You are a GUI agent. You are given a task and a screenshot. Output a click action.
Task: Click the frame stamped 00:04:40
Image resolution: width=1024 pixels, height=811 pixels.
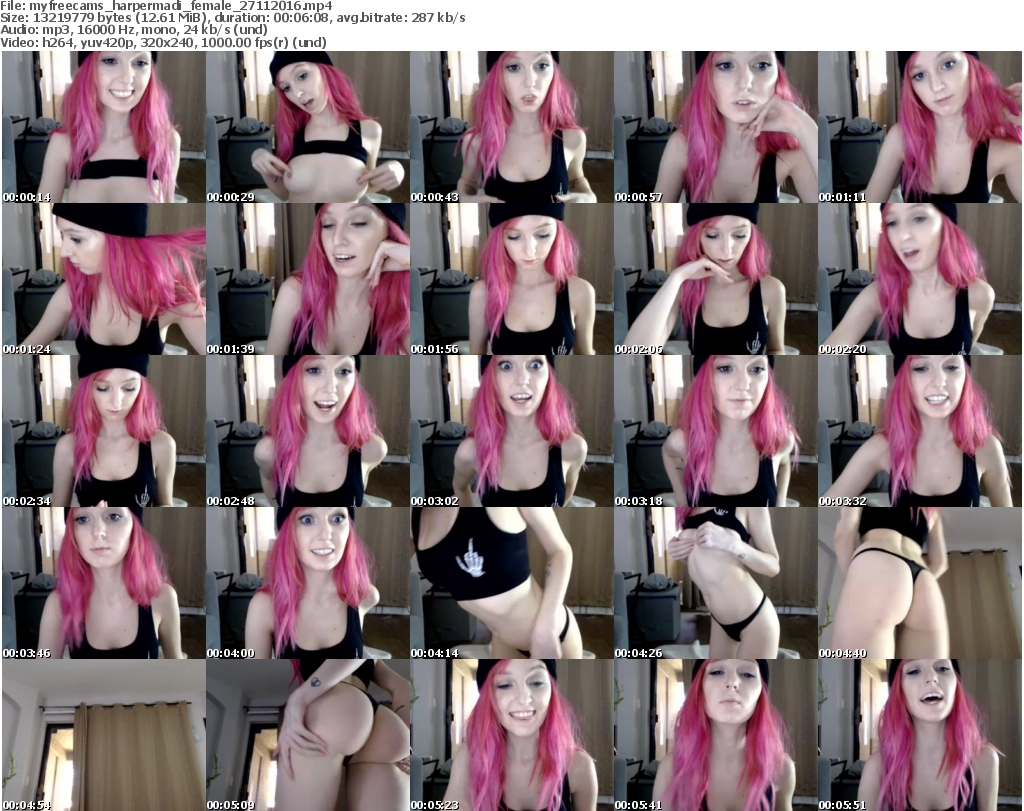[920, 583]
